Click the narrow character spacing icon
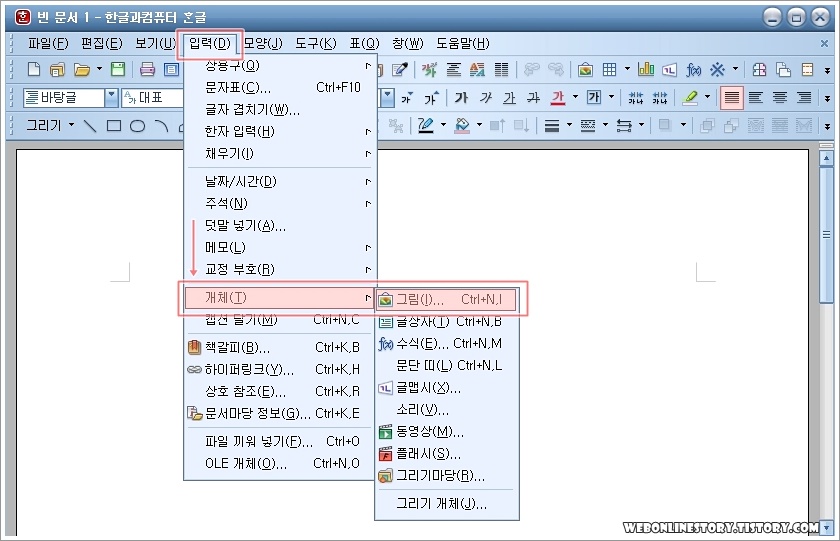The height and width of the screenshot is (541, 840). tap(635, 97)
